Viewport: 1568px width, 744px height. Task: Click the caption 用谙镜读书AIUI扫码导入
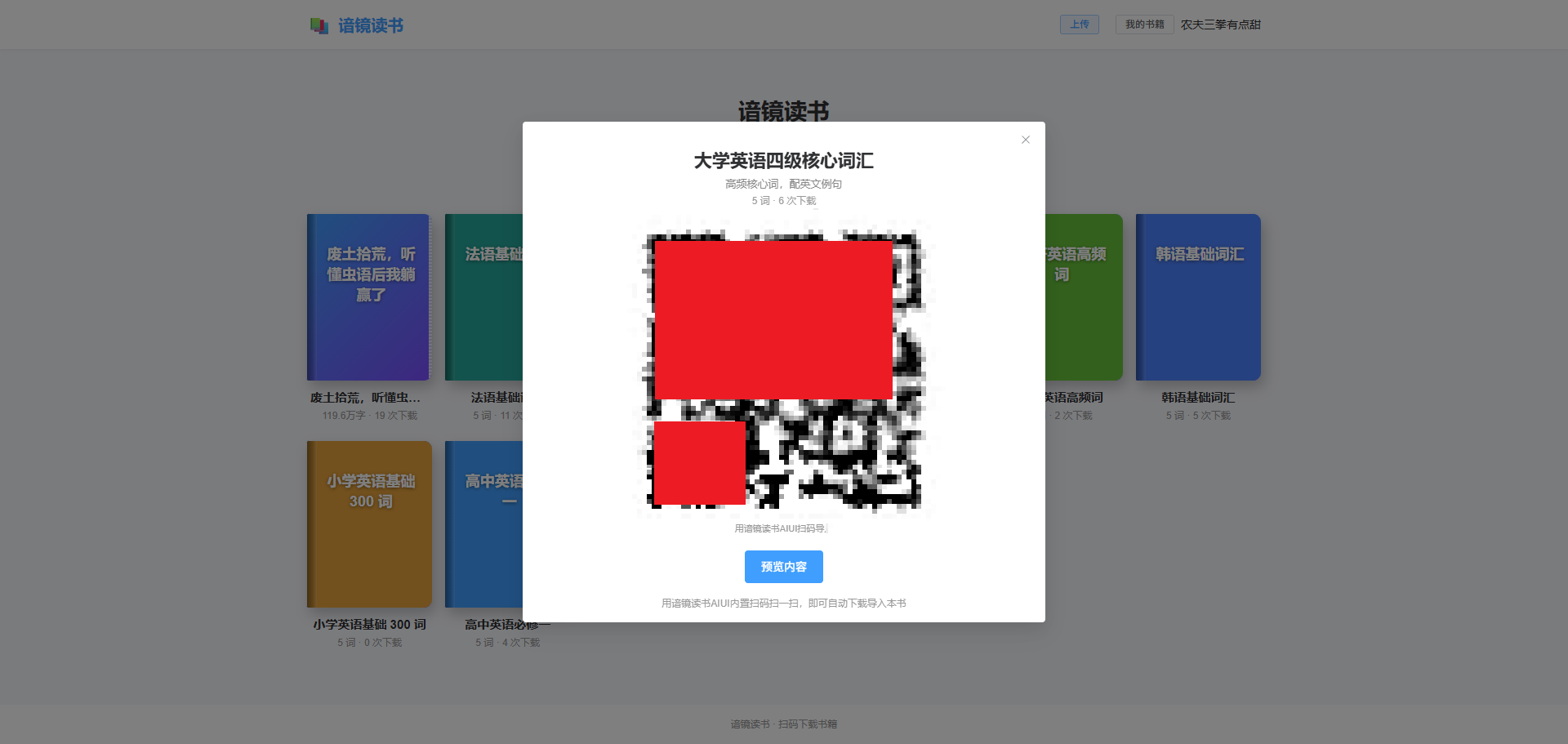pyautogui.click(x=782, y=528)
